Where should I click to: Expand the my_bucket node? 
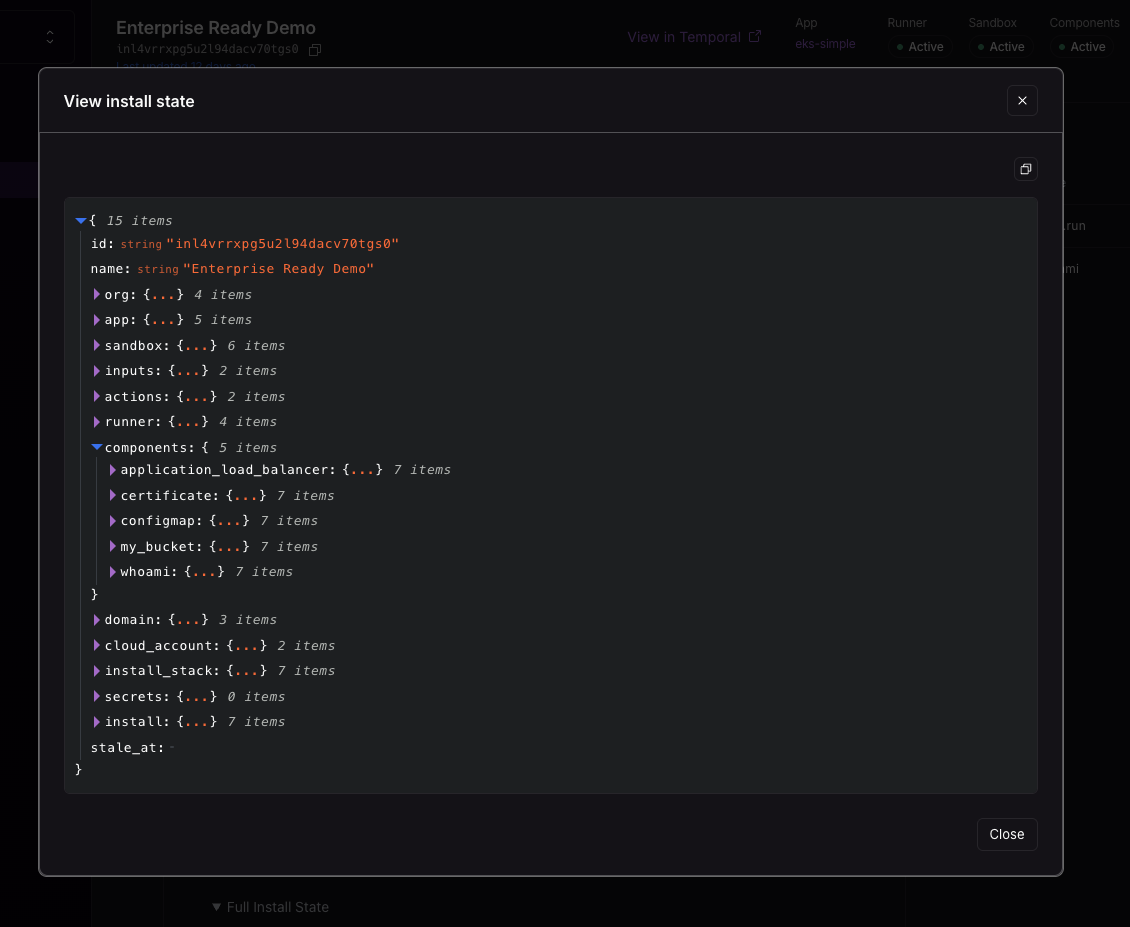[x=112, y=546]
